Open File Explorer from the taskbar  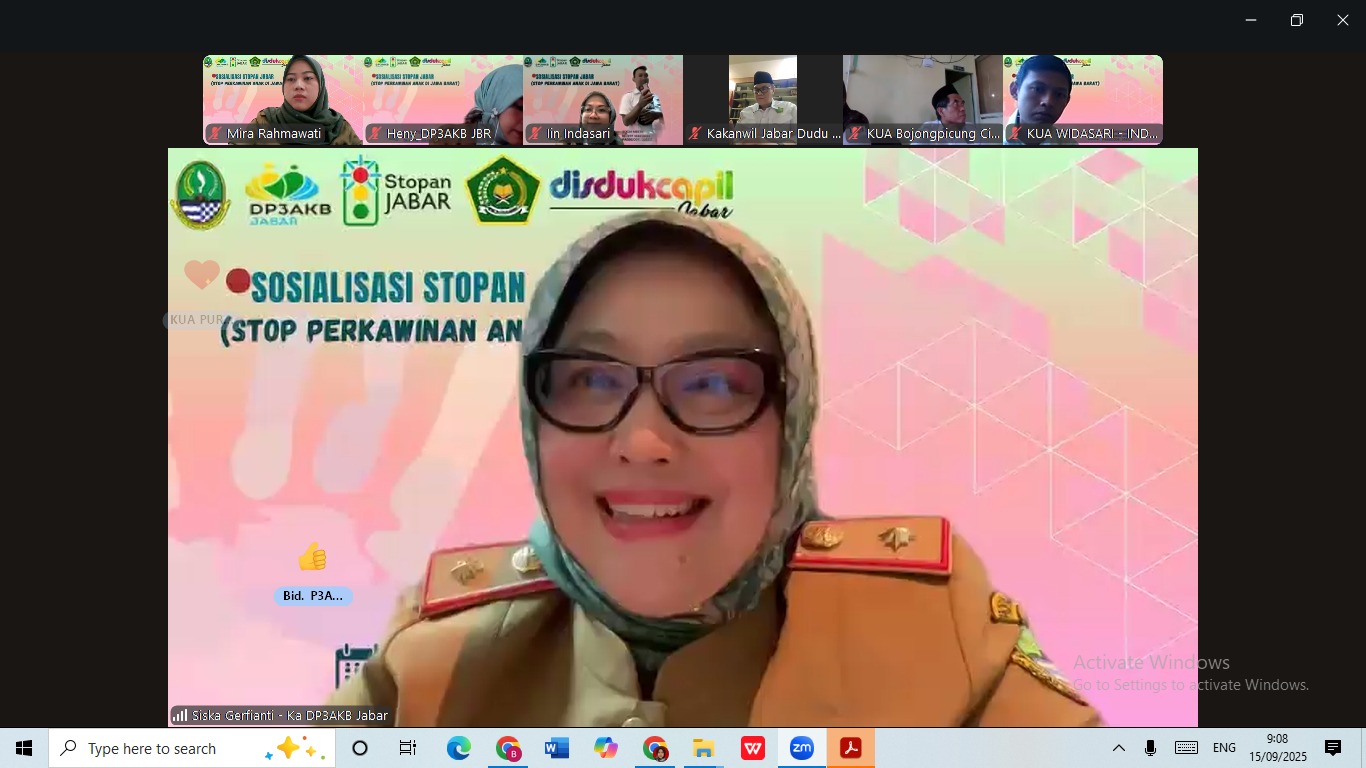703,748
